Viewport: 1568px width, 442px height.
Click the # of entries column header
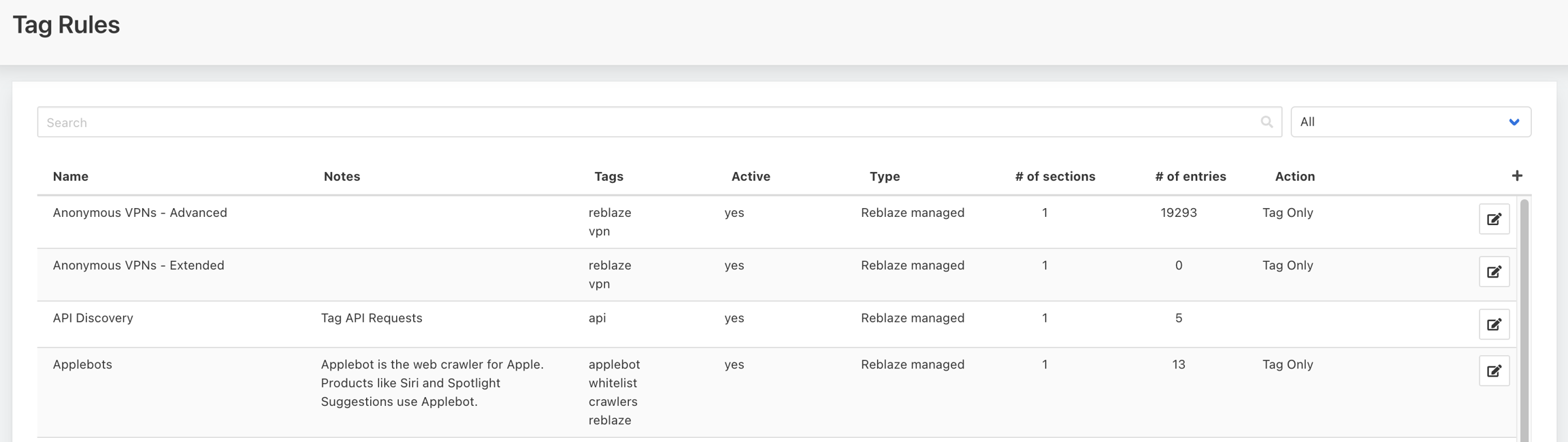[x=1190, y=177]
